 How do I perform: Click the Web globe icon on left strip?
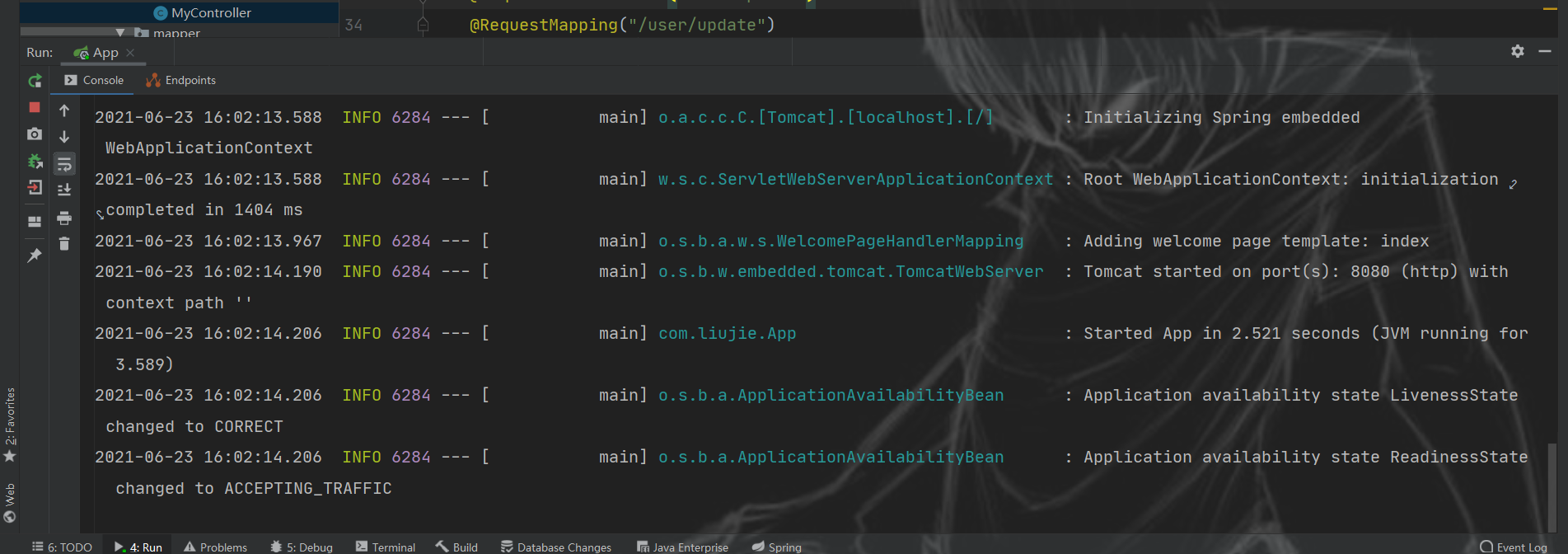click(10, 517)
